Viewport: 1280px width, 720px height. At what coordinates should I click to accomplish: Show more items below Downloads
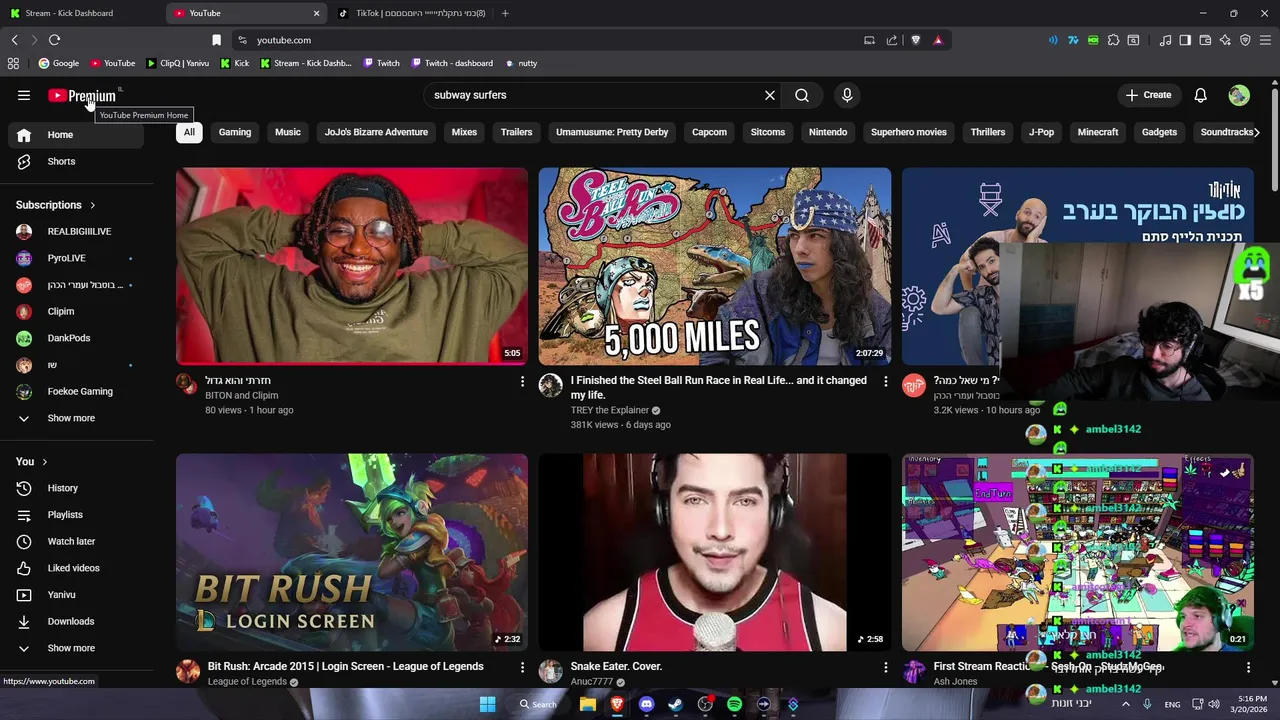[76, 648]
